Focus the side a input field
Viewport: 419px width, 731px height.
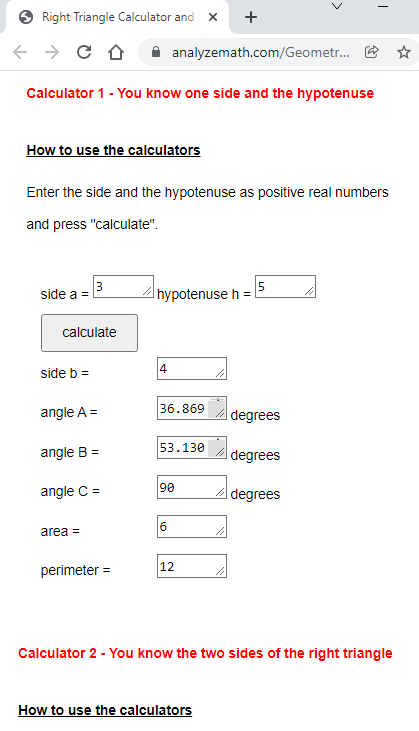click(x=123, y=287)
